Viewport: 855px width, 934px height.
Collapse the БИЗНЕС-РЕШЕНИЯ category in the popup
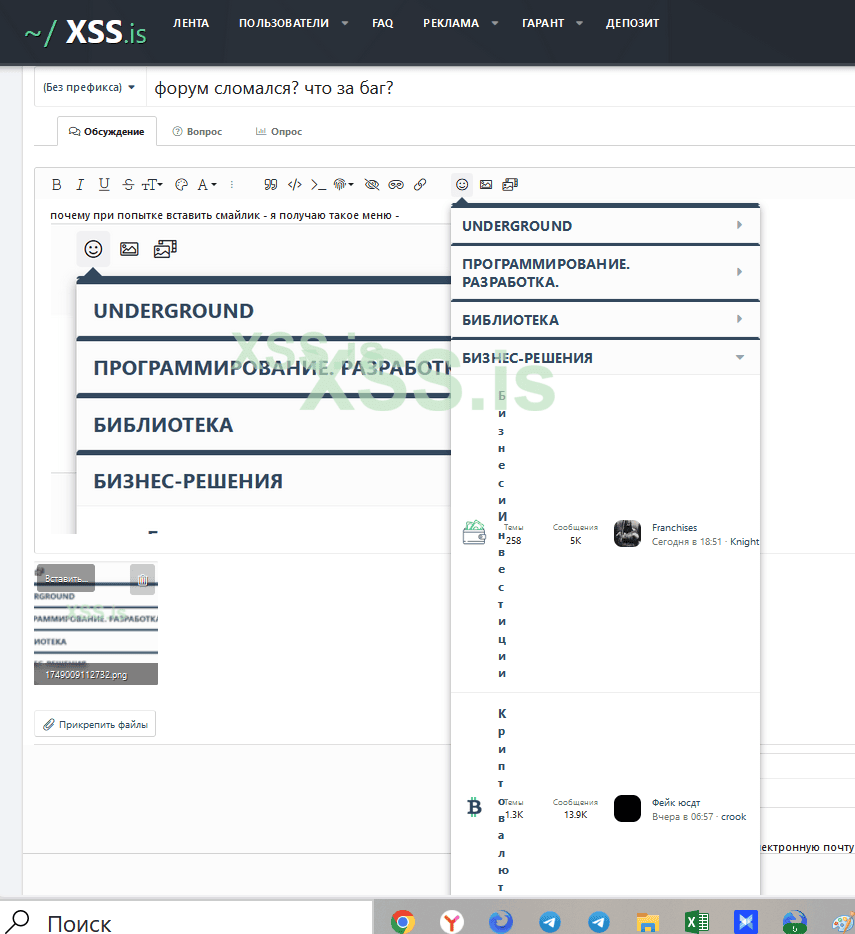pos(605,357)
